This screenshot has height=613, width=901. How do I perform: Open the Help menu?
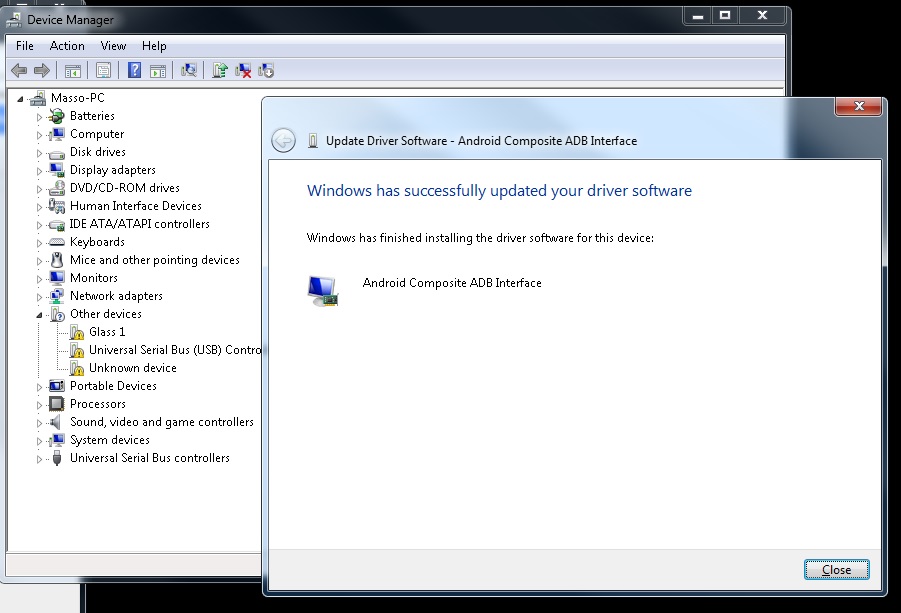(154, 46)
